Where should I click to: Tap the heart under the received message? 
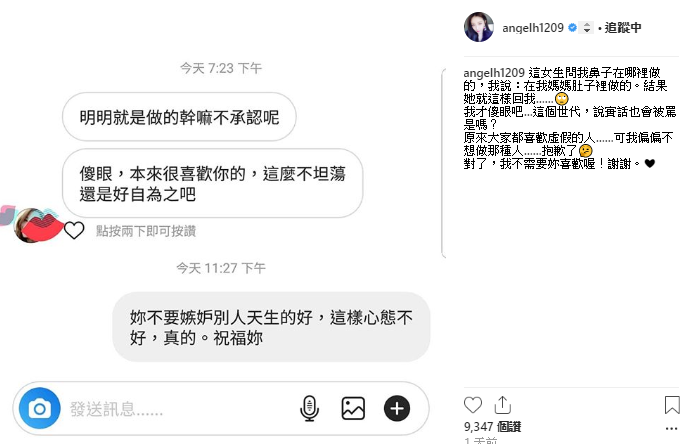74,230
